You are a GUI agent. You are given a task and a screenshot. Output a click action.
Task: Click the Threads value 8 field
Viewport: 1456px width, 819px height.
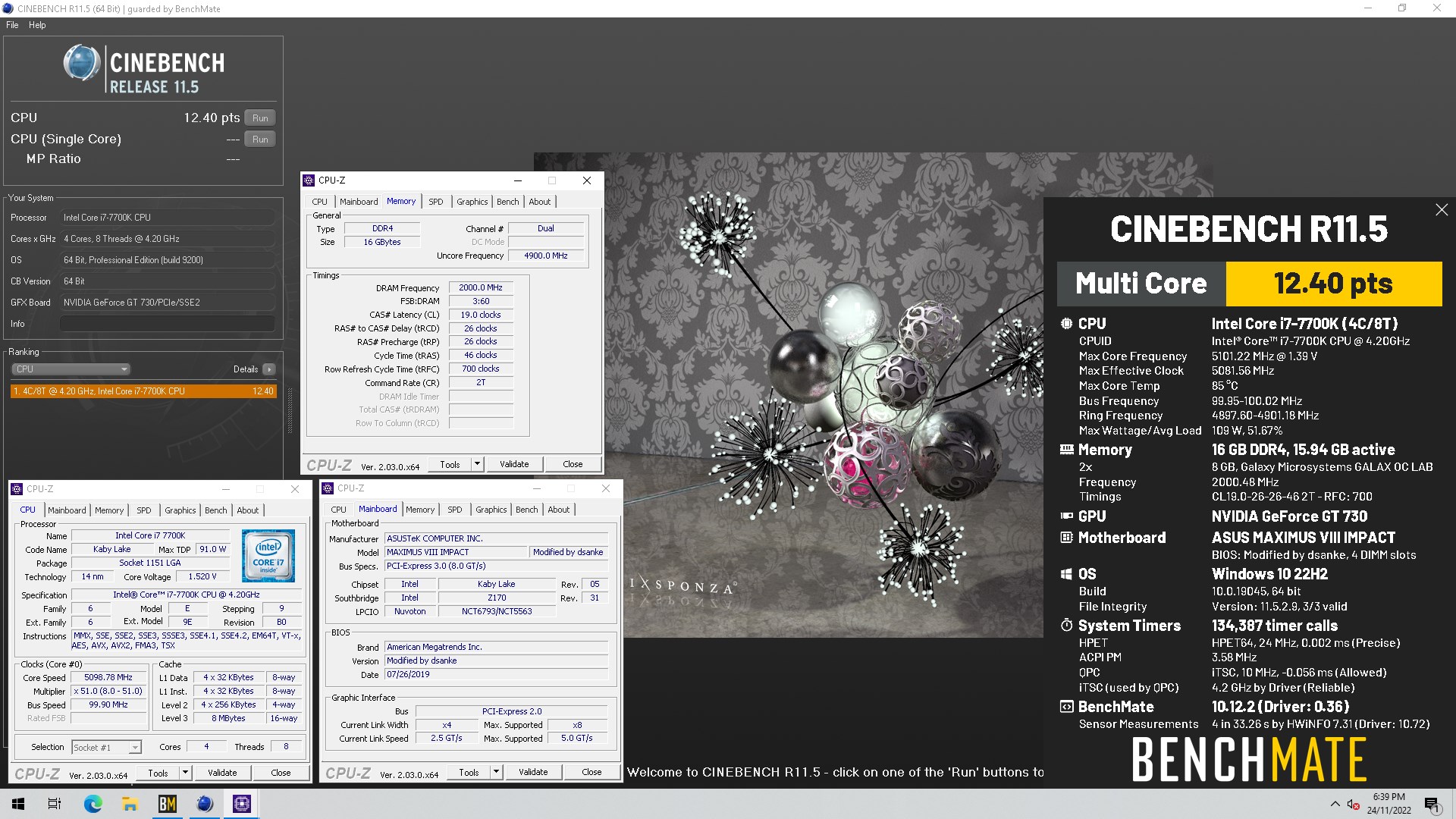click(286, 746)
